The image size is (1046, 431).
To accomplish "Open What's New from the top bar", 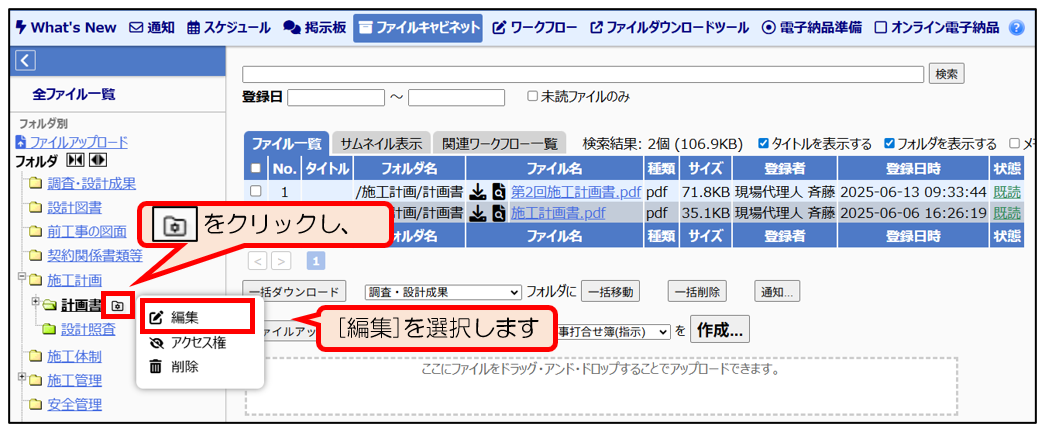I will coord(66,28).
